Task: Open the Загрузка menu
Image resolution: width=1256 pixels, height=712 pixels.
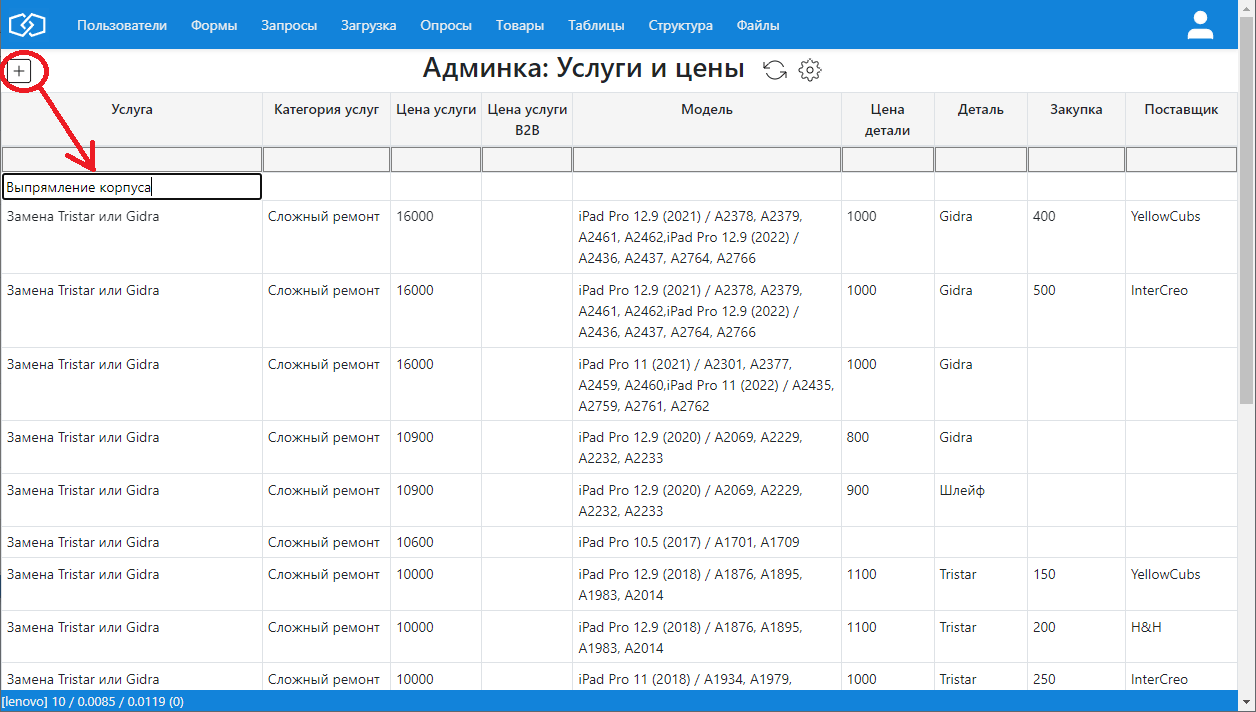Action: click(369, 25)
